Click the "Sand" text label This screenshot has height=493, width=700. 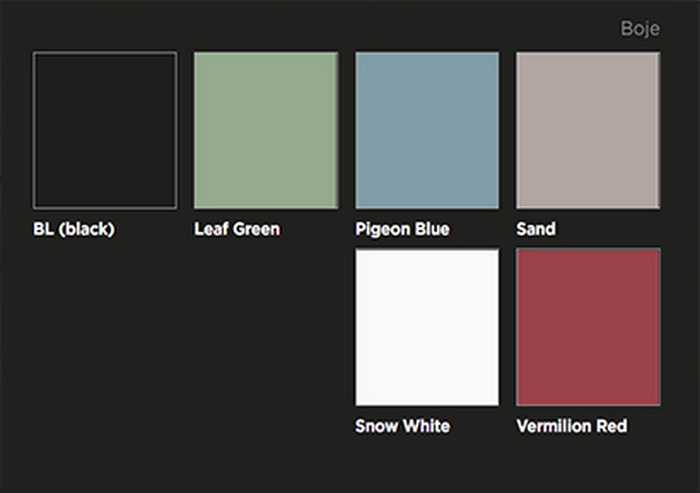tap(536, 229)
